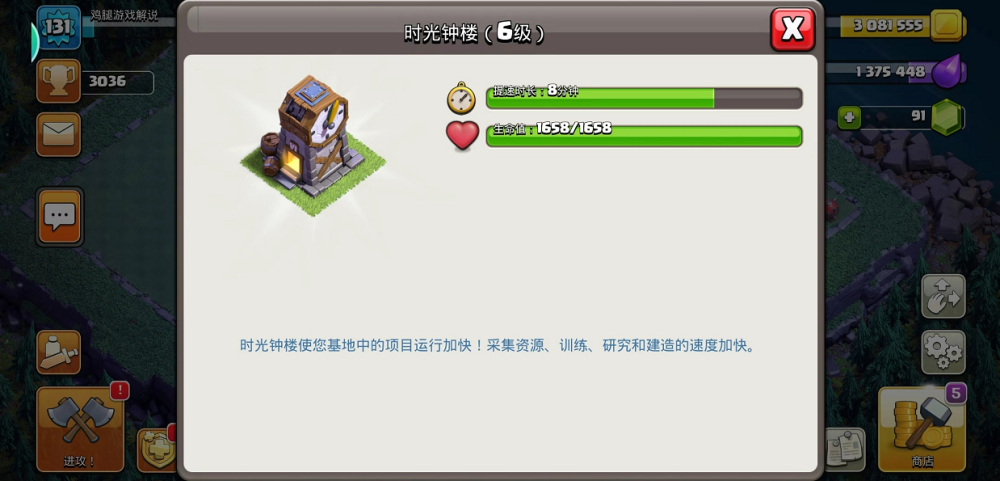Open the army overview sword icon
Viewport: 1000px width, 481px height.
(59, 352)
